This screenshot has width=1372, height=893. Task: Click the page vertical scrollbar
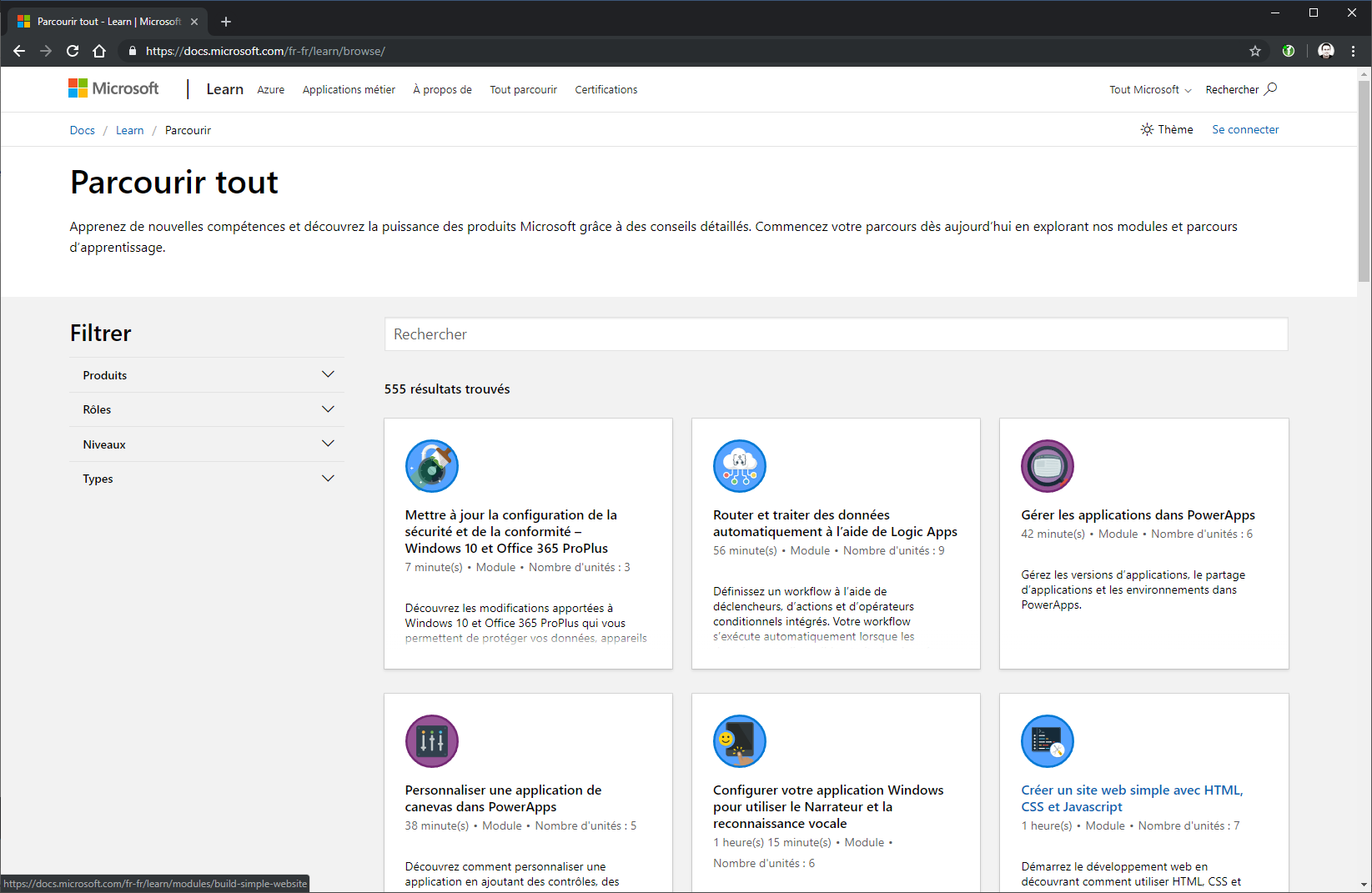click(1364, 181)
